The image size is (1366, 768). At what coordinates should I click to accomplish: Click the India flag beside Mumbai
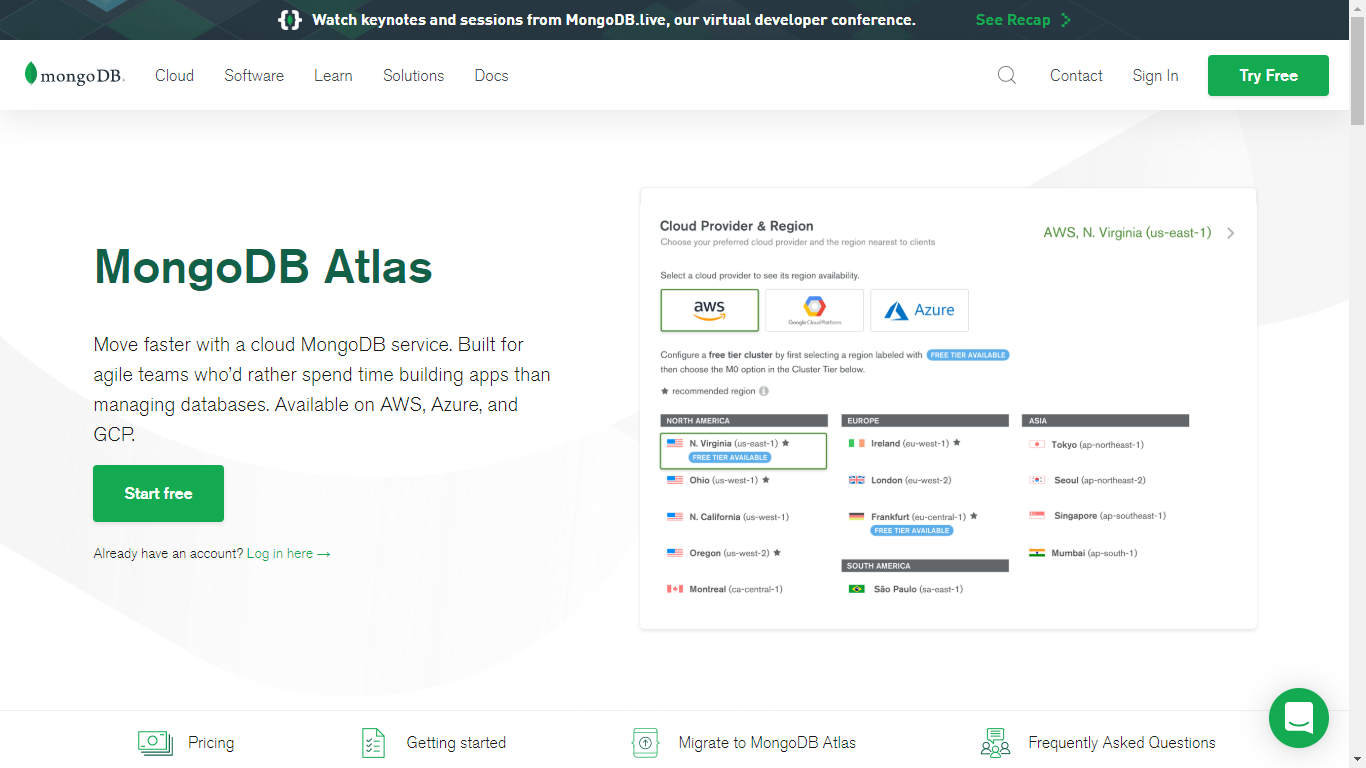[1037, 553]
